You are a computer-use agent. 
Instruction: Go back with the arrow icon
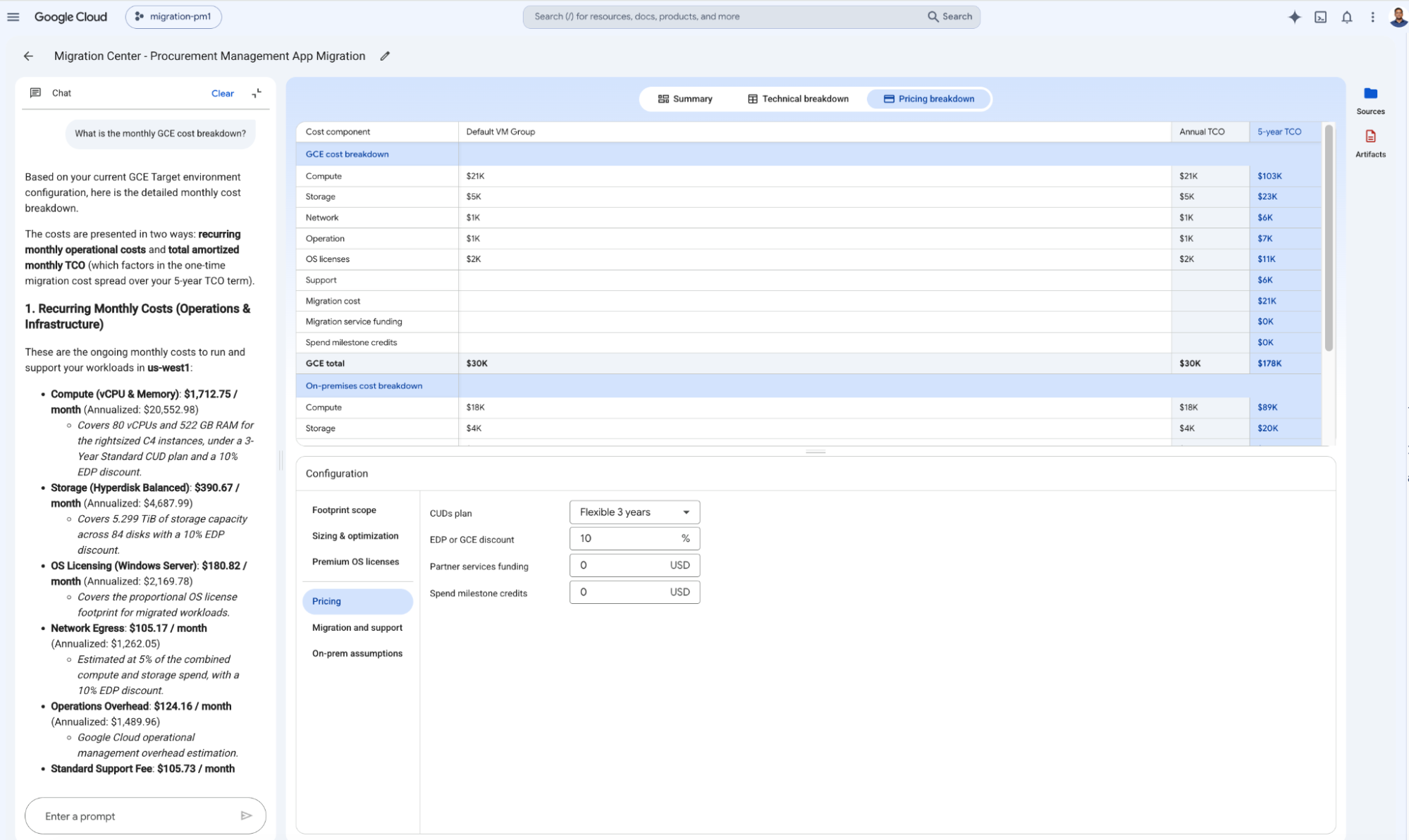28,56
